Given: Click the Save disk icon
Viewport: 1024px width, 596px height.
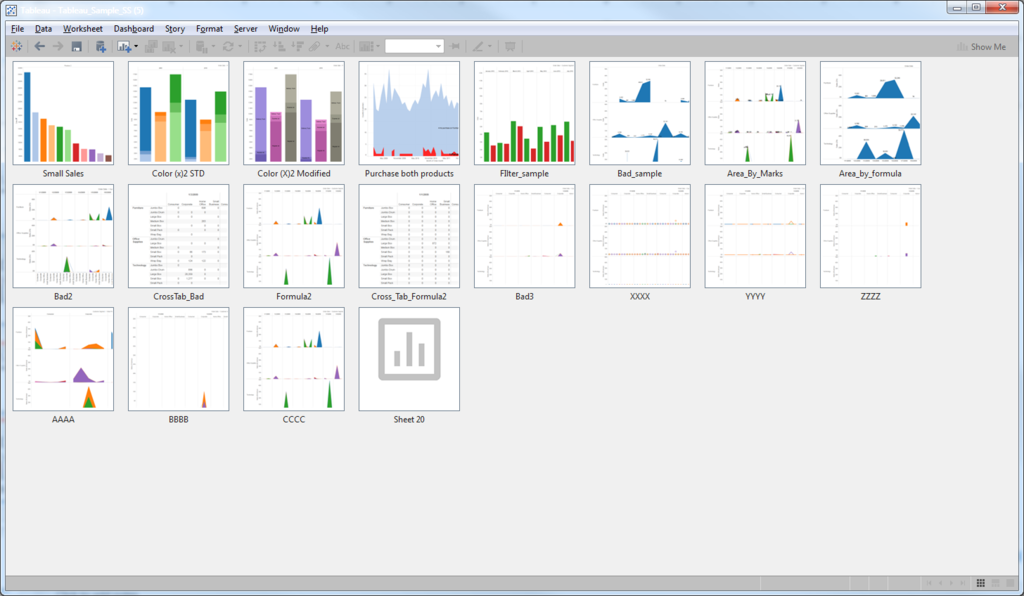Looking at the screenshot, I should [76, 46].
